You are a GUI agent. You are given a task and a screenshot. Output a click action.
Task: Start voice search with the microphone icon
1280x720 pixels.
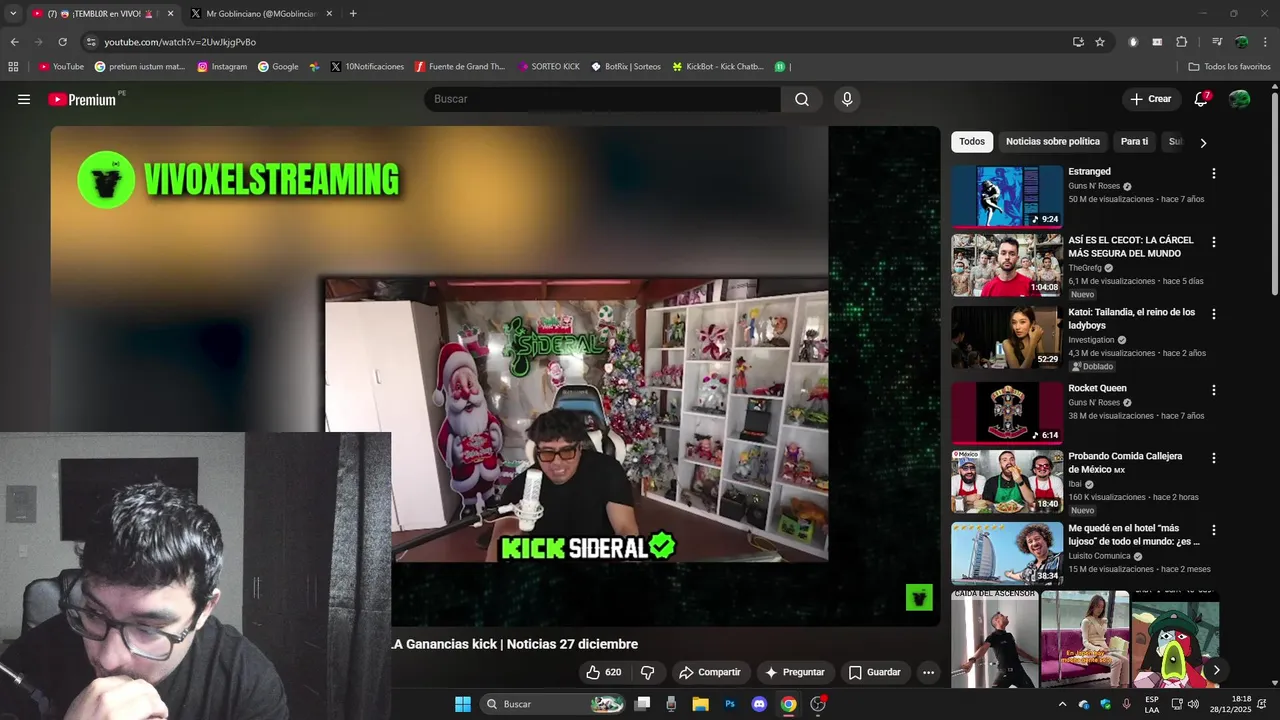[847, 99]
